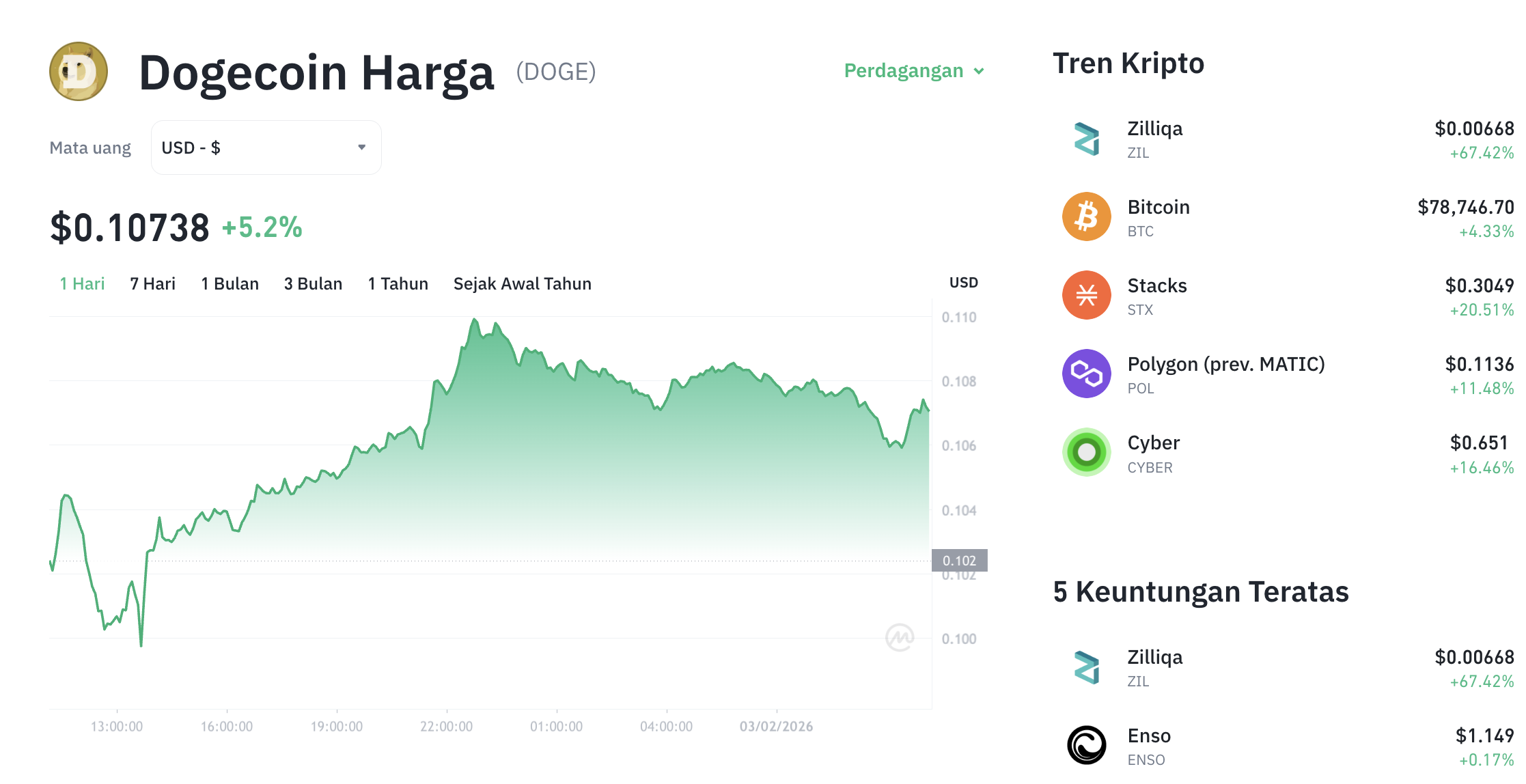1526x784 pixels.
Task: Click the current price $0.10738 display
Action: click(x=130, y=227)
